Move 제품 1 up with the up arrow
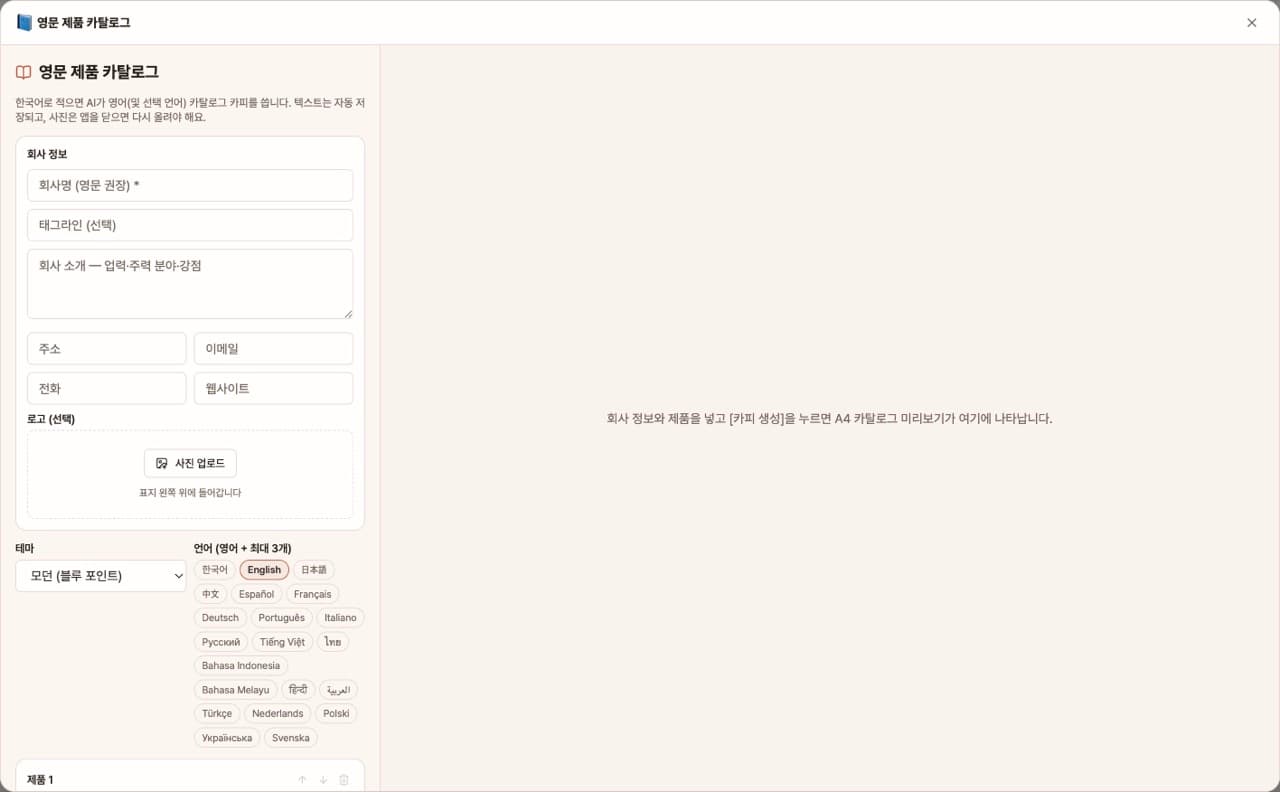Image resolution: width=1280 pixels, height=792 pixels. coord(302,780)
